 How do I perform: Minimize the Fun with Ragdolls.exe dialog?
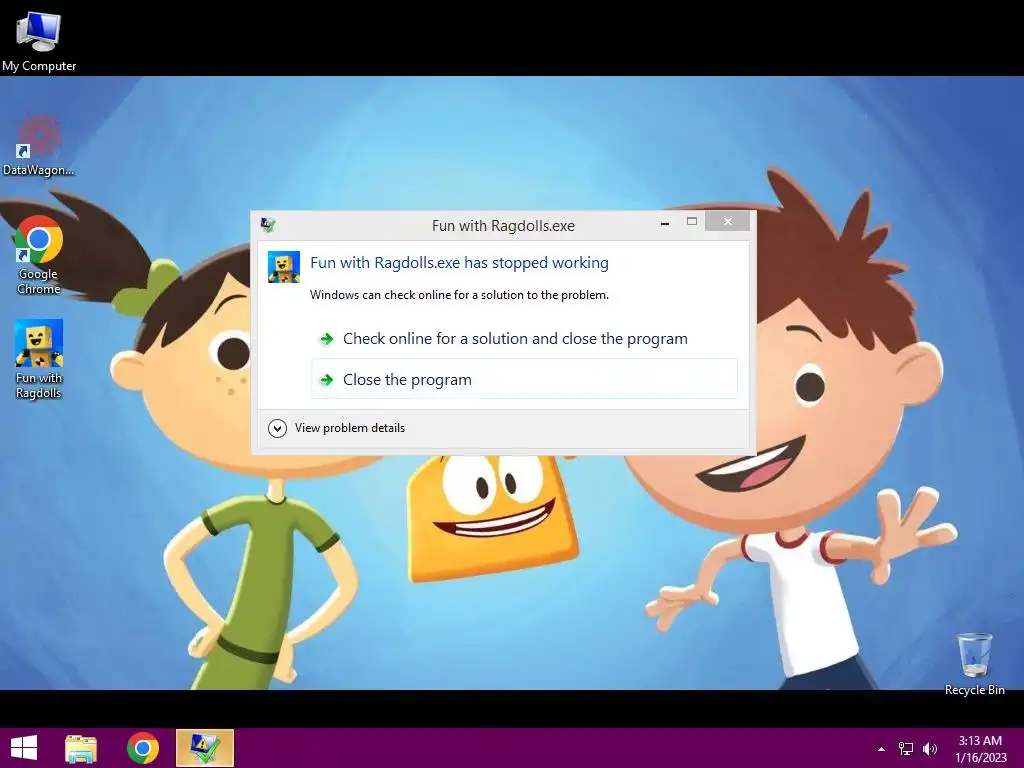point(665,222)
